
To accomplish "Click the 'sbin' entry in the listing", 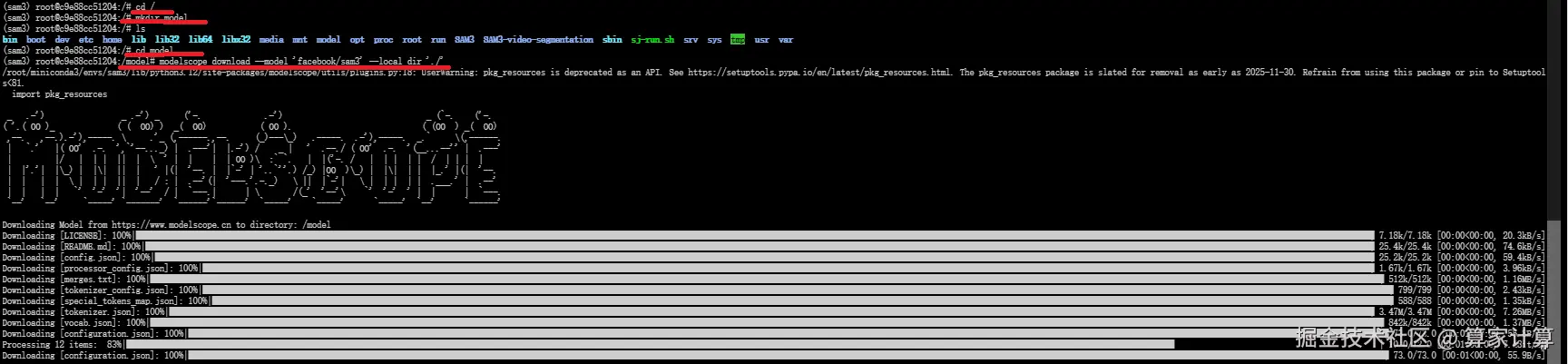I will click(612, 40).
